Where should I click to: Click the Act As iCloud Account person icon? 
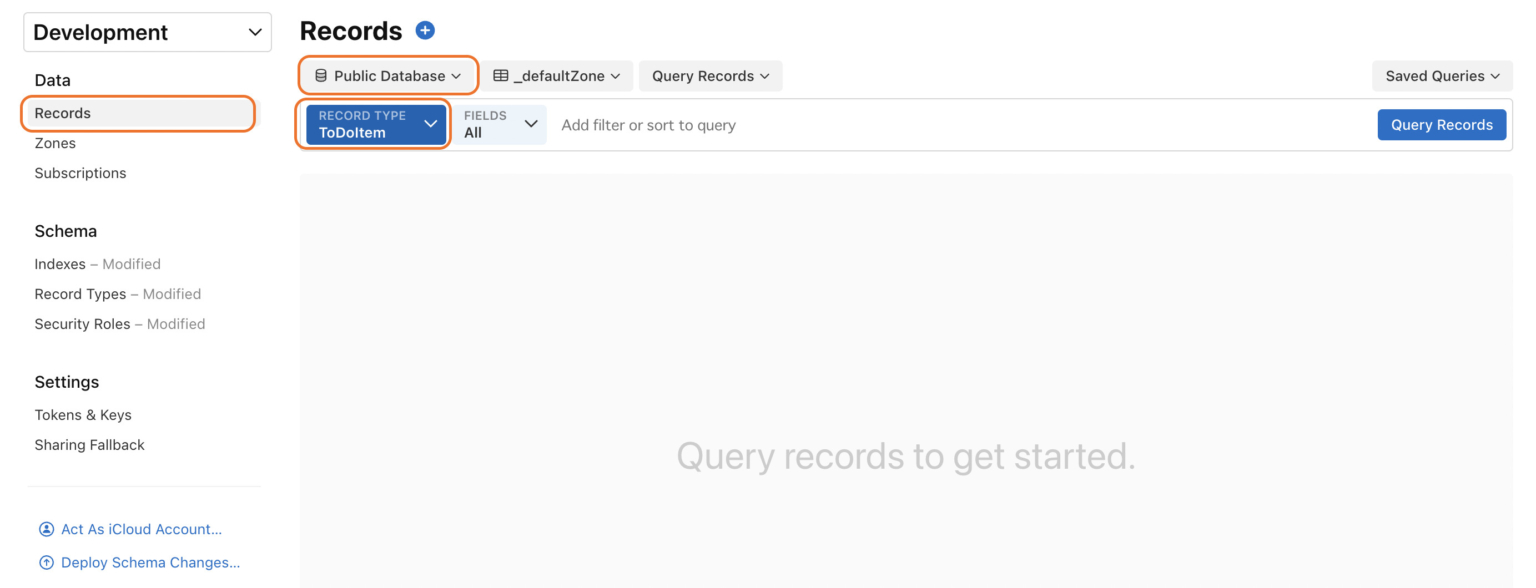point(46,529)
